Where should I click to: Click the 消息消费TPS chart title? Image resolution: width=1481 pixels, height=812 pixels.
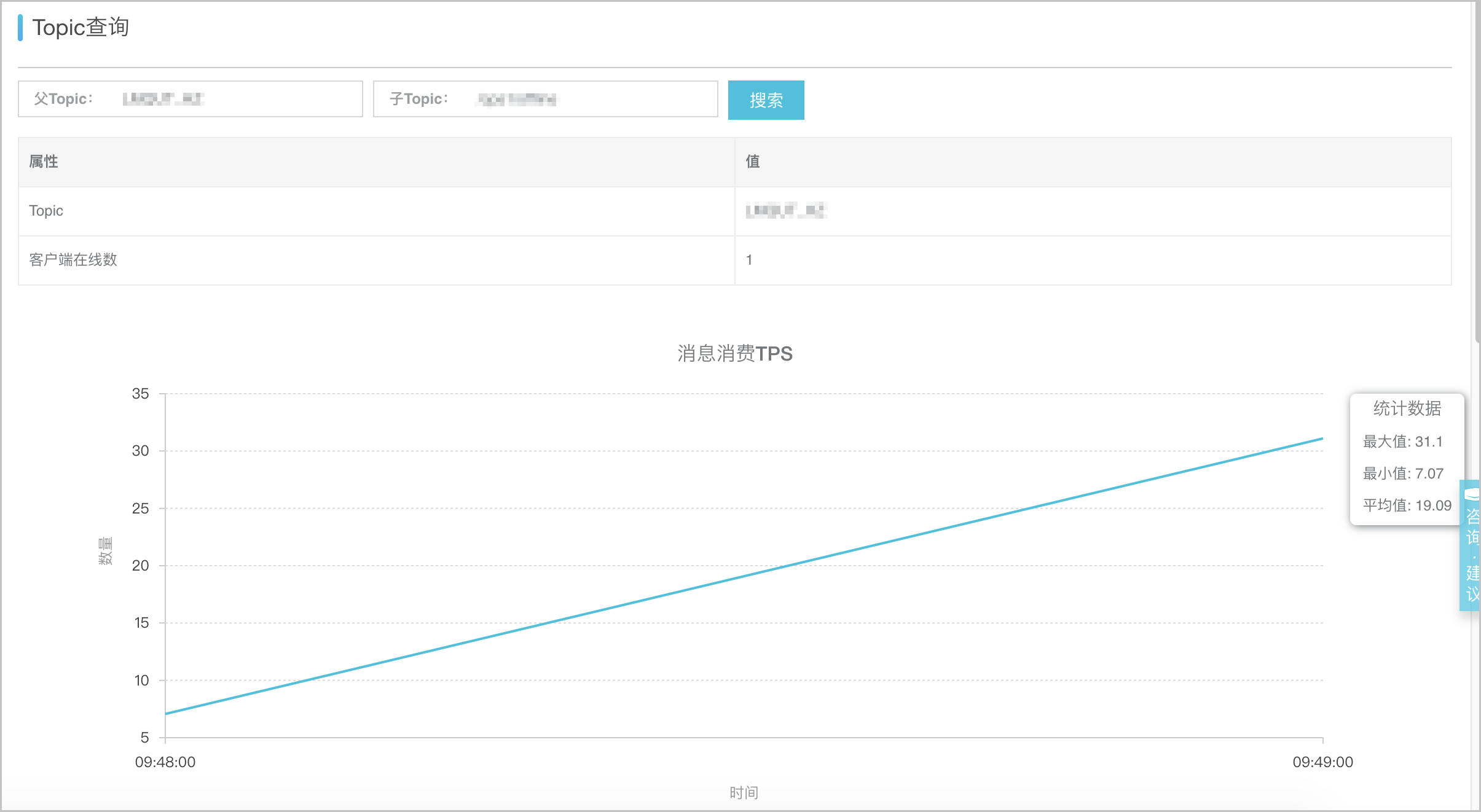pos(735,354)
